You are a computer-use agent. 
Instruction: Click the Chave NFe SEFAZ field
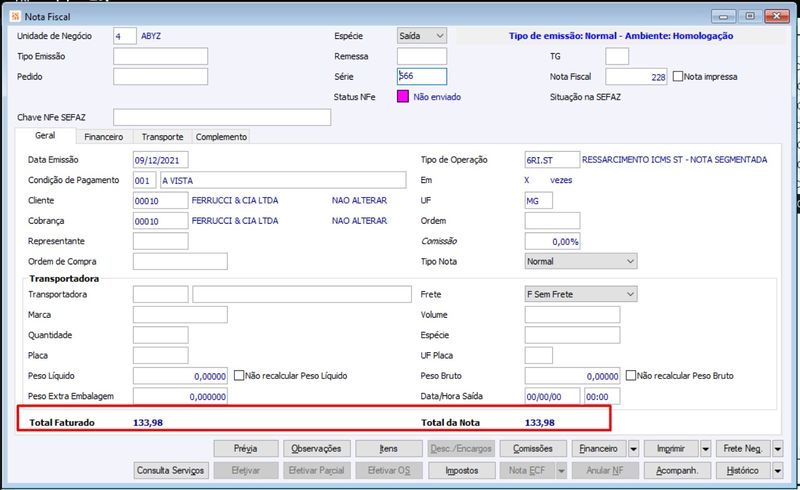(x=221, y=118)
